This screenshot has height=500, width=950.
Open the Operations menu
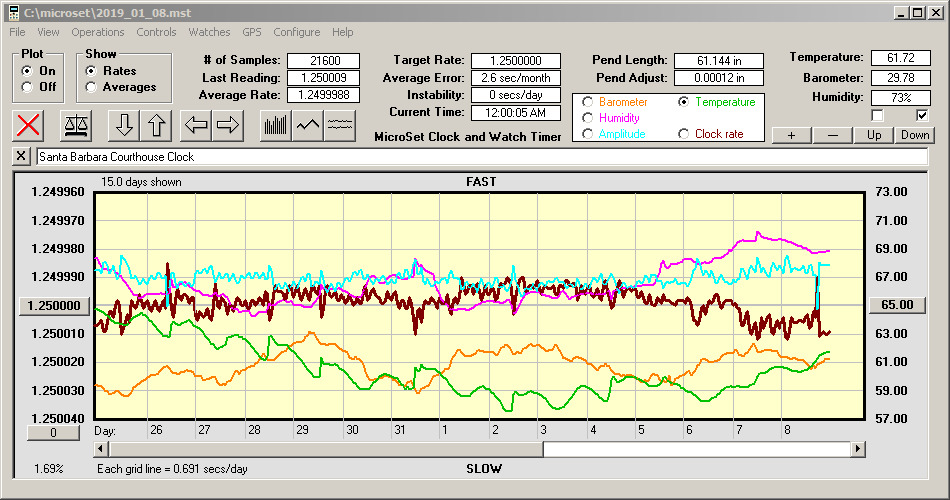click(x=98, y=32)
